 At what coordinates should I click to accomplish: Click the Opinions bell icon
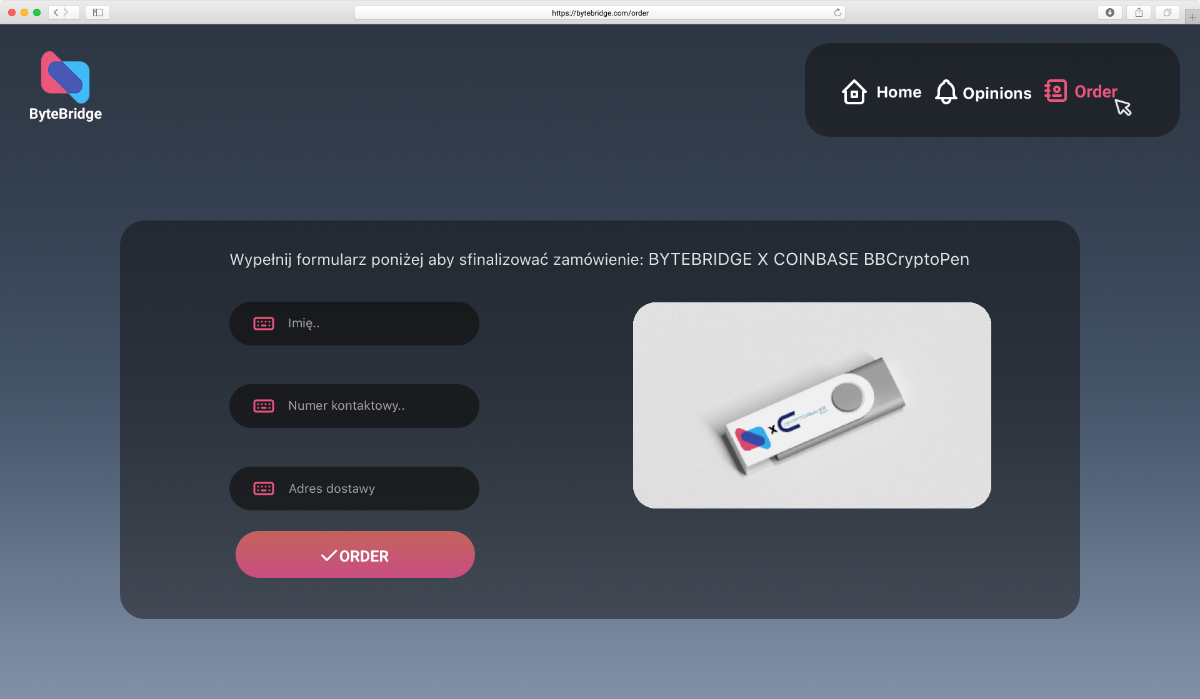(x=946, y=92)
